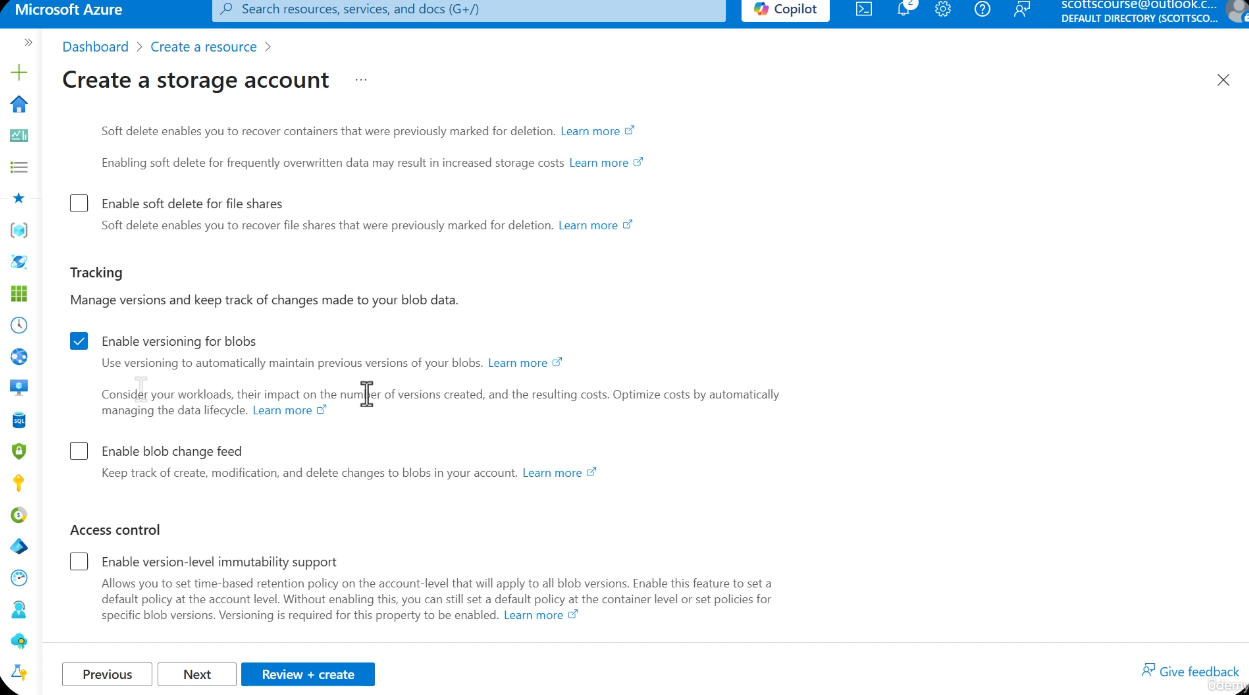1249x695 pixels.
Task: Uncheck Enable versioning for blobs
Action: click(x=79, y=341)
